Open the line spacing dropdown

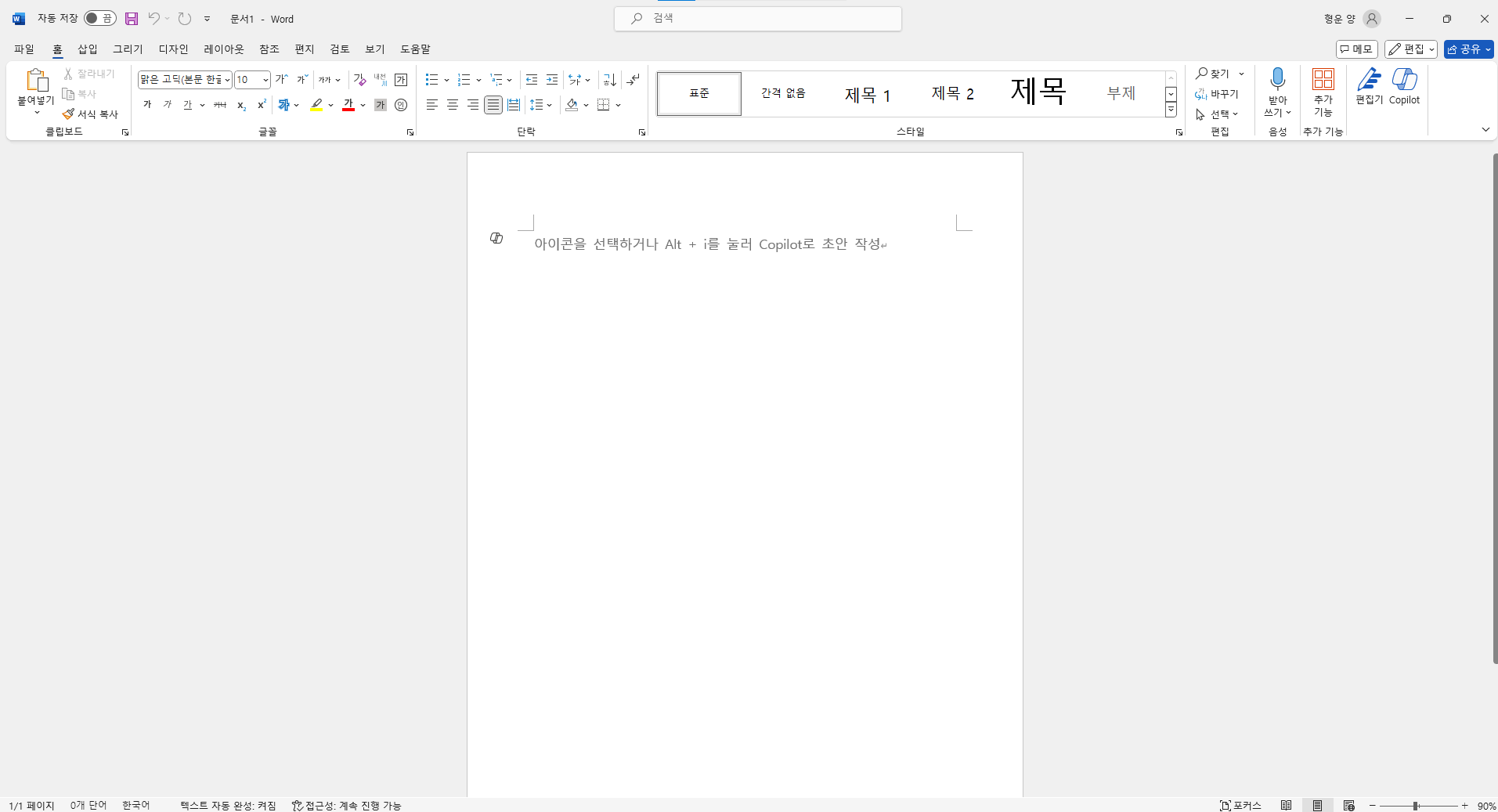tap(541, 105)
